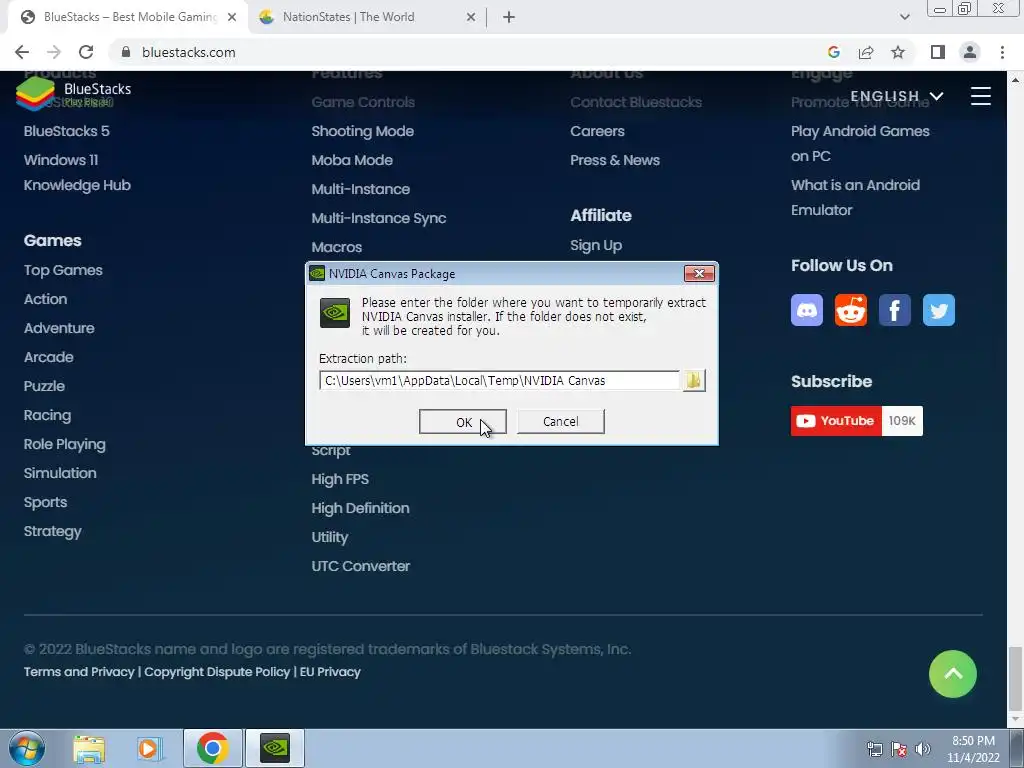The height and width of the screenshot is (768, 1024).
Task: Open the Windows Start menu
Action: 26,748
